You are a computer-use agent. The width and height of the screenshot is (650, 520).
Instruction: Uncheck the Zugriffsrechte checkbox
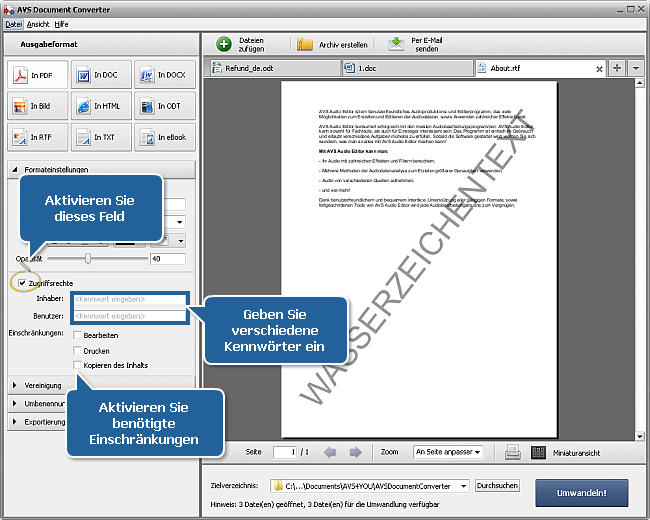click(22, 283)
